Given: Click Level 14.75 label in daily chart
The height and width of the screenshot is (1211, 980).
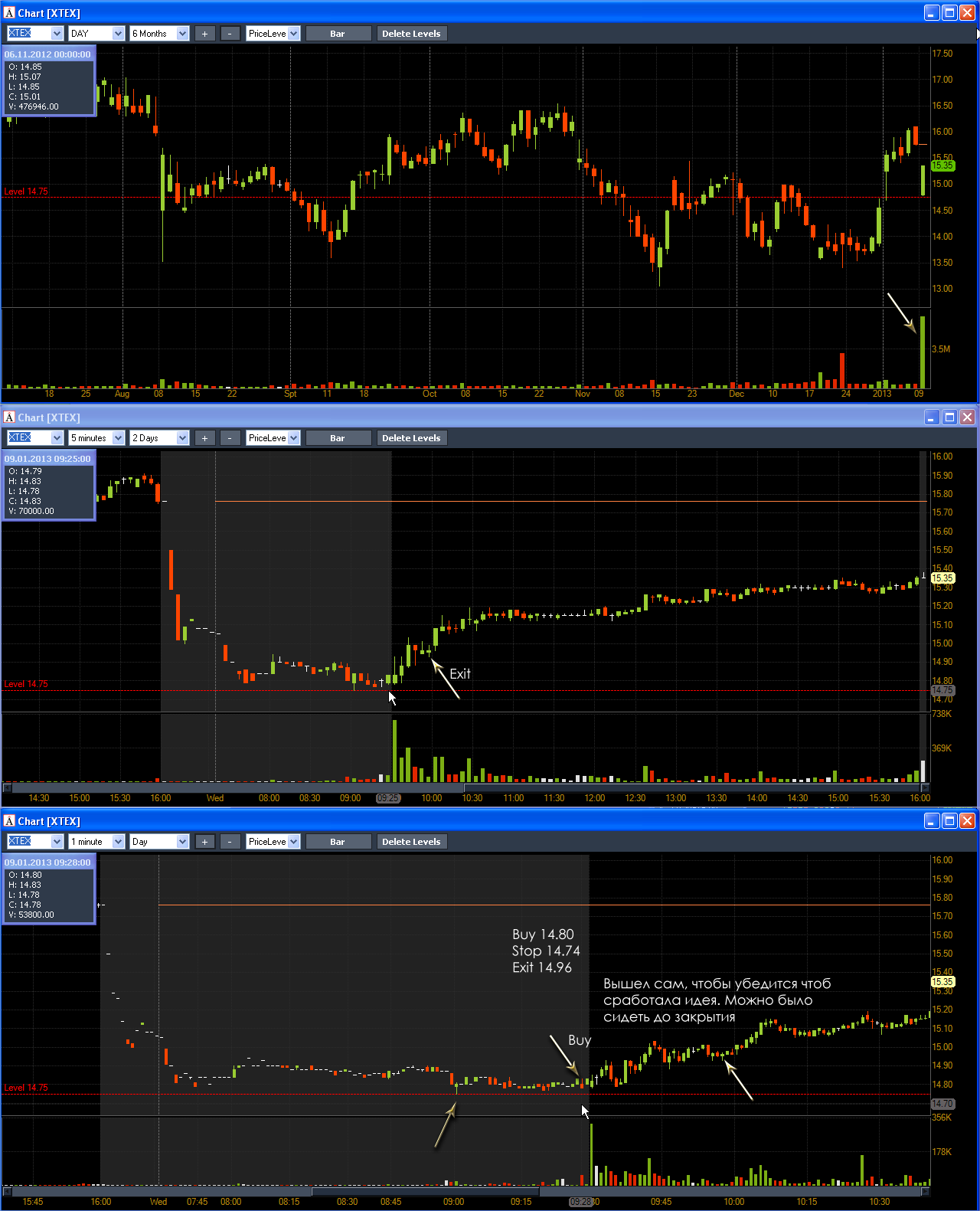Looking at the screenshot, I should (26, 191).
